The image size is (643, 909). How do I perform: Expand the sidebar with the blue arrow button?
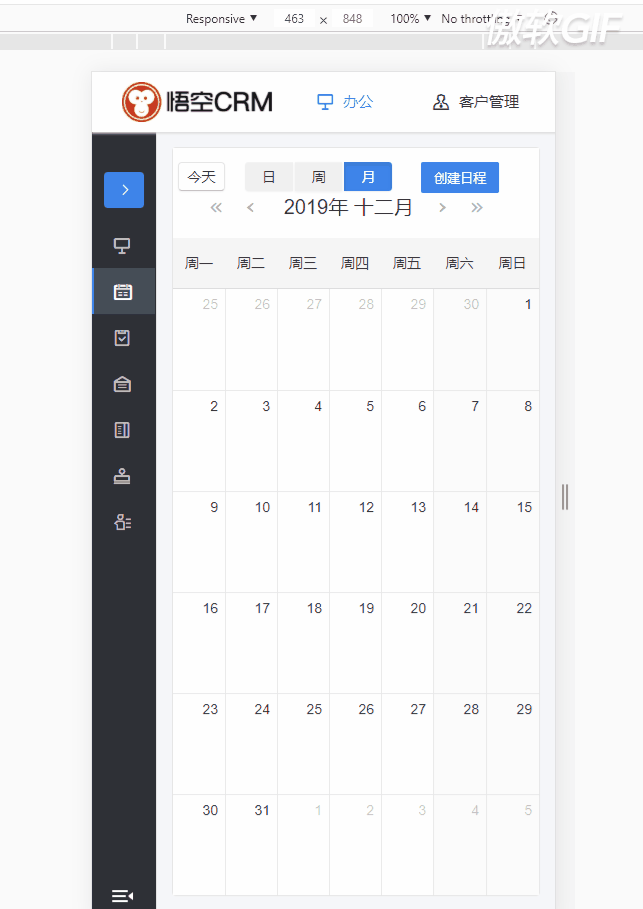click(124, 190)
